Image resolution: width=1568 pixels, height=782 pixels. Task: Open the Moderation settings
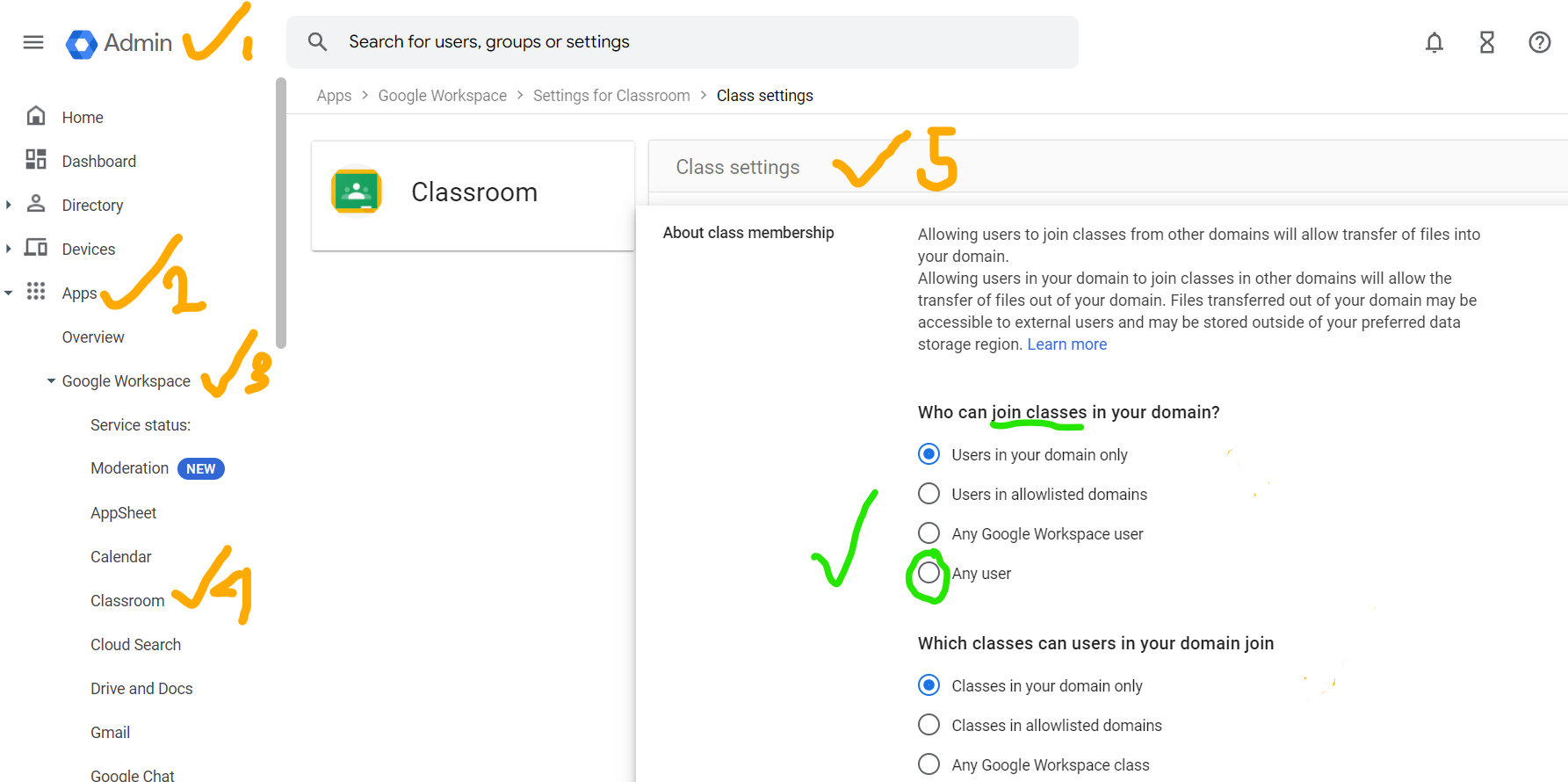129,468
